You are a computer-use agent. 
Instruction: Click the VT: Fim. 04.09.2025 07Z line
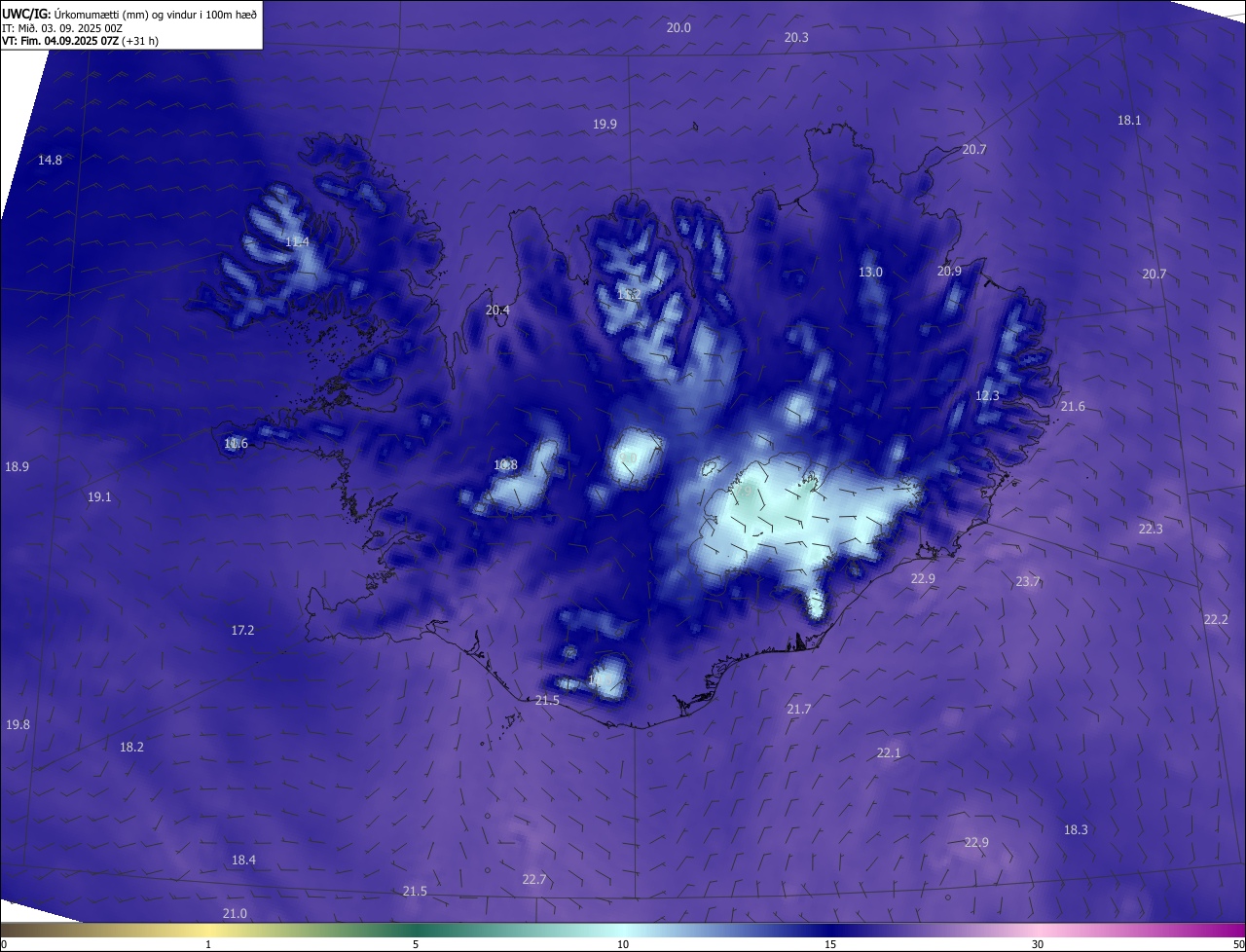coord(80,41)
